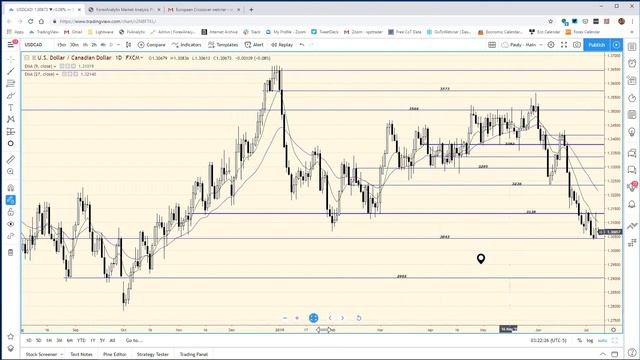
Task: Open candlestick chart style selector
Action: pos(128,44)
